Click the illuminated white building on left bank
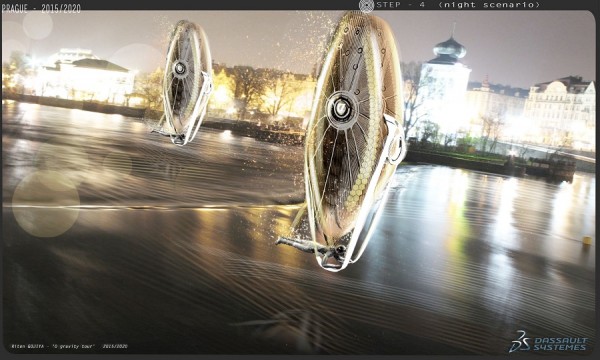 point(85,76)
